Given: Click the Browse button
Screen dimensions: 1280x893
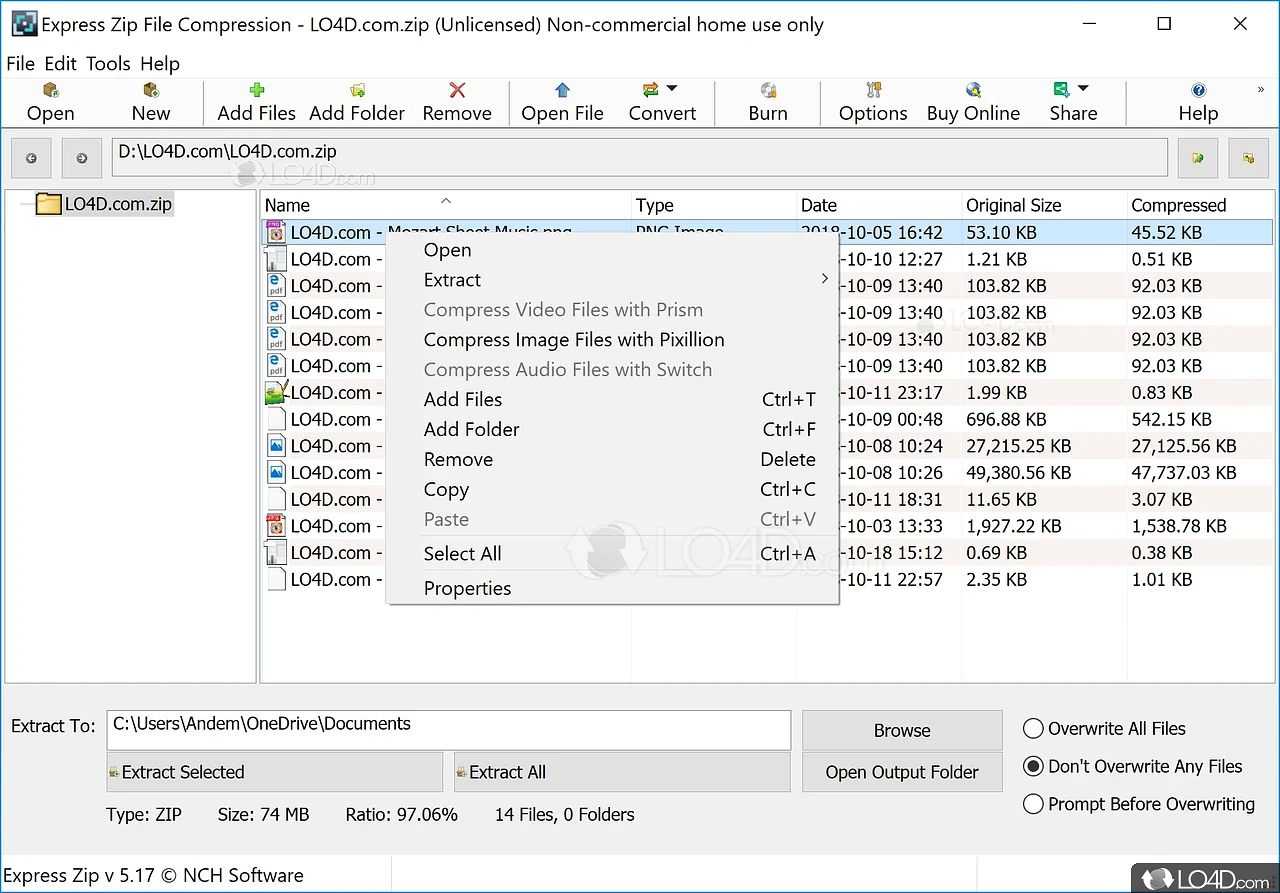Looking at the screenshot, I should point(902,731).
